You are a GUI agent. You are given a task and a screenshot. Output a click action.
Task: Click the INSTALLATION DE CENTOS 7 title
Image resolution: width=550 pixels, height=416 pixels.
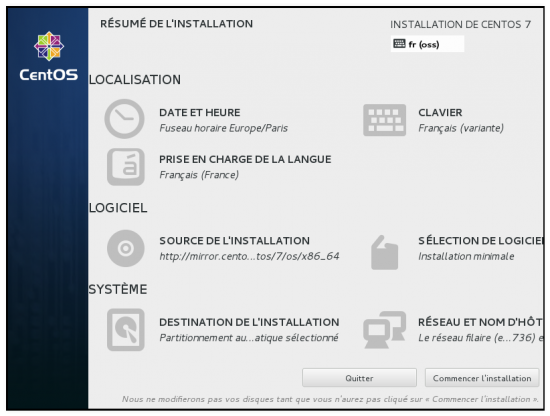pyautogui.click(x=461, y=24)
